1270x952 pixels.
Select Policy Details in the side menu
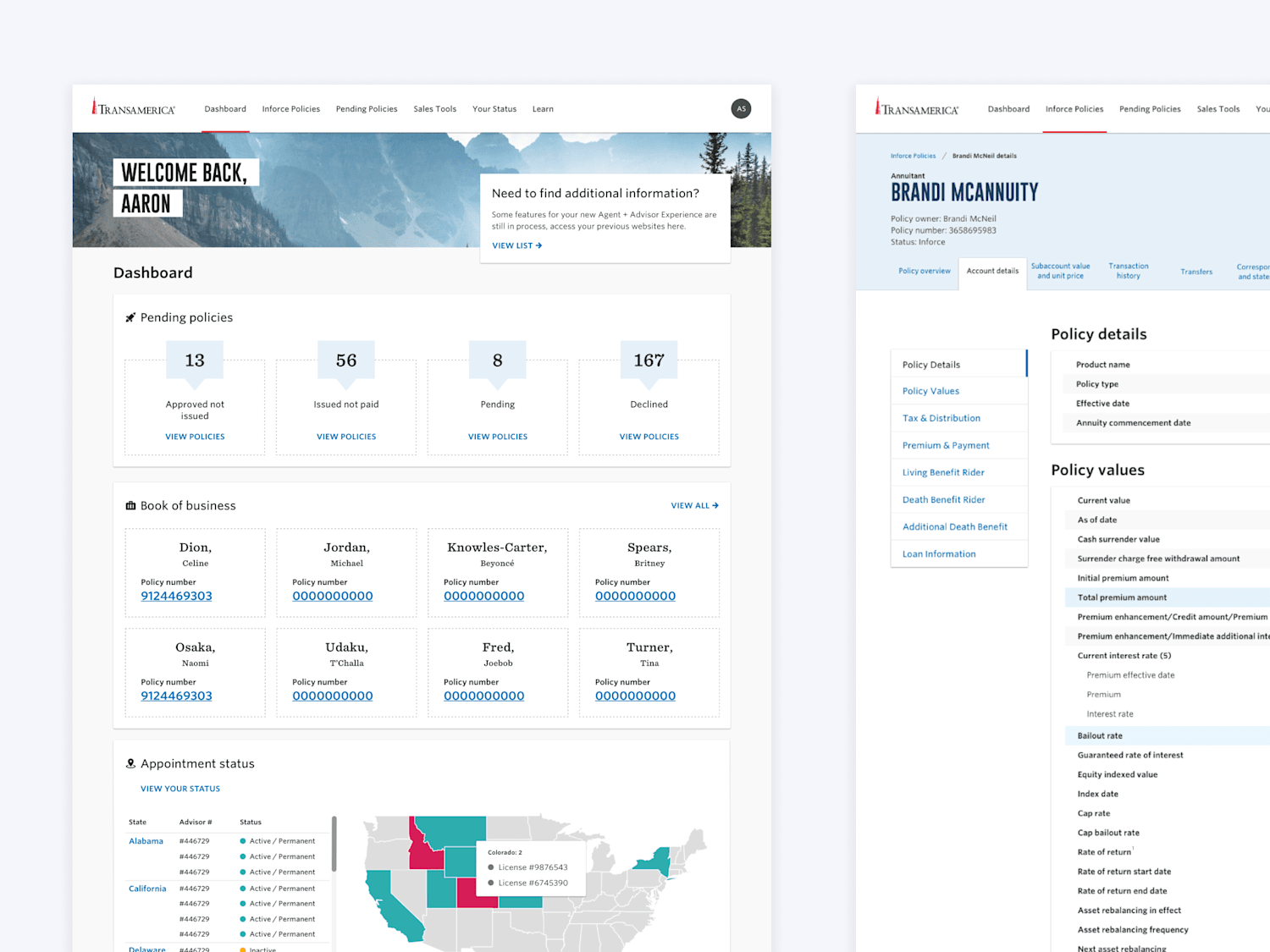point(959,365)
